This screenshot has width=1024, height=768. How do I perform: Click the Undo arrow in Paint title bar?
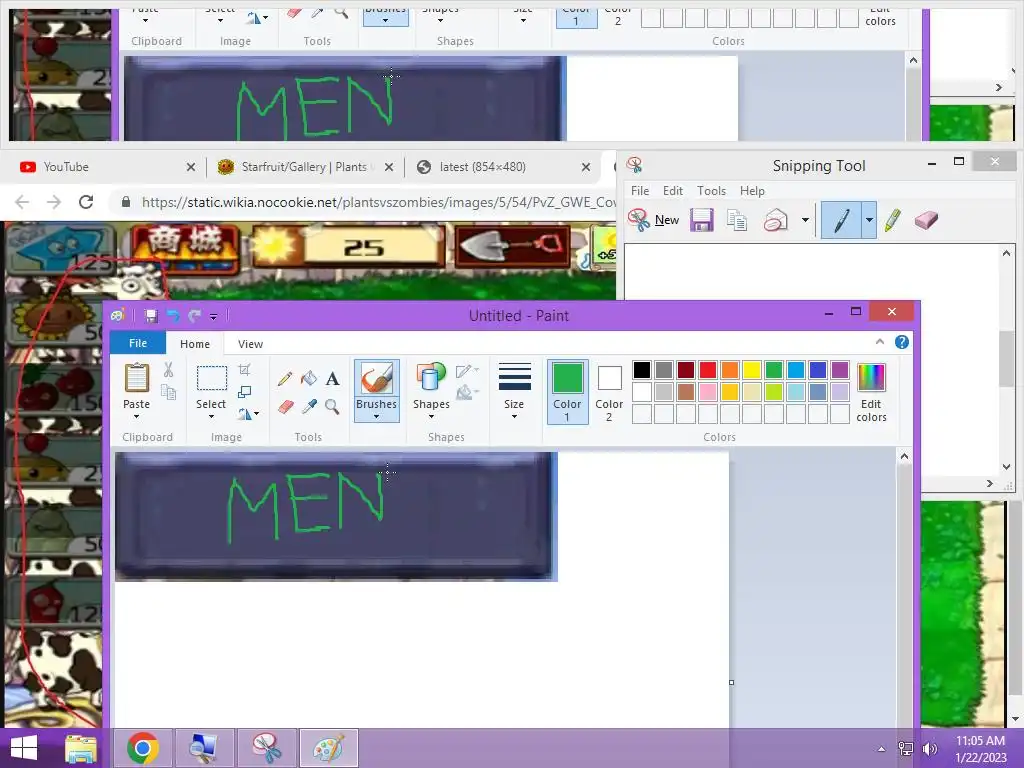pos(173,316)
